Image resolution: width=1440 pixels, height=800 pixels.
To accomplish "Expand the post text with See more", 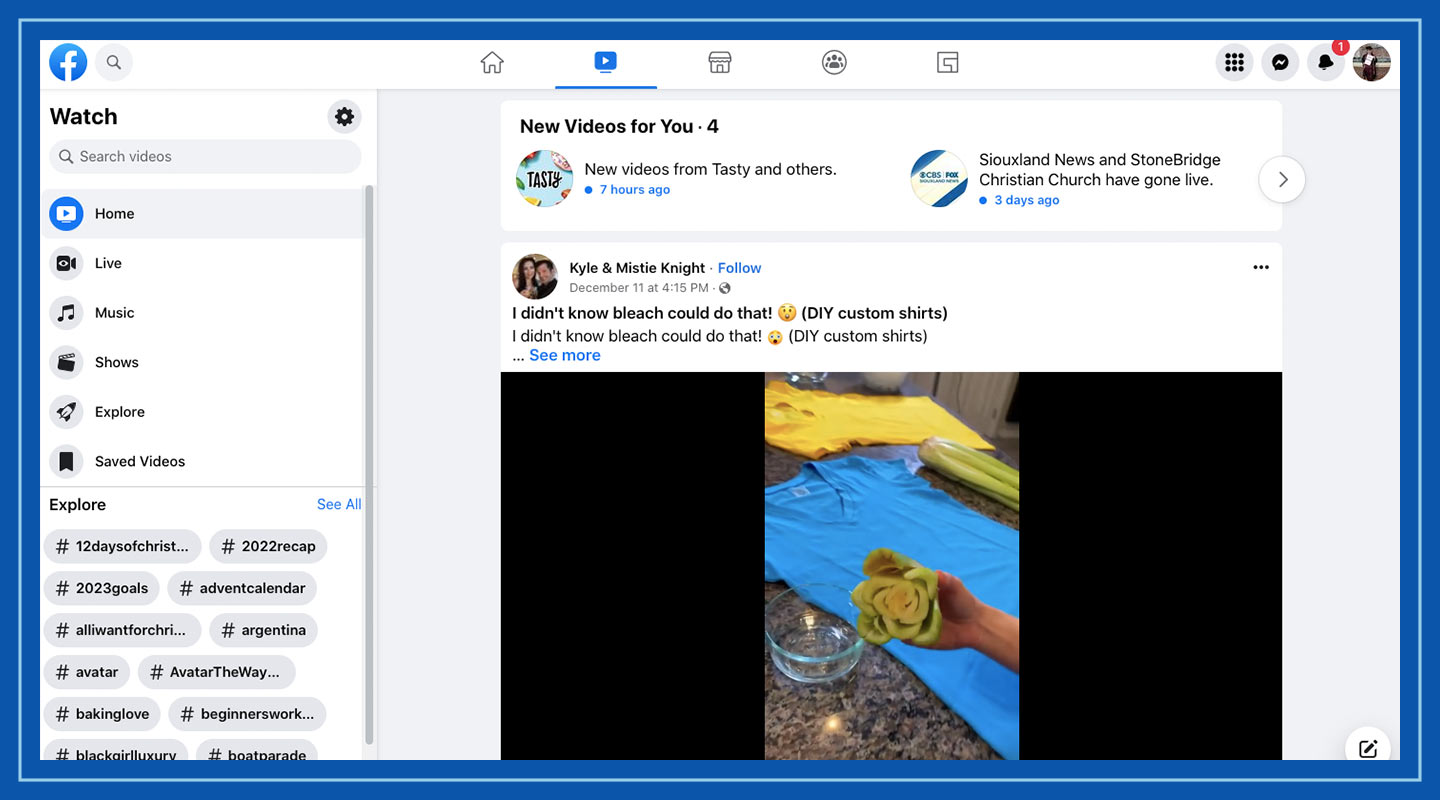I will 565,355.
